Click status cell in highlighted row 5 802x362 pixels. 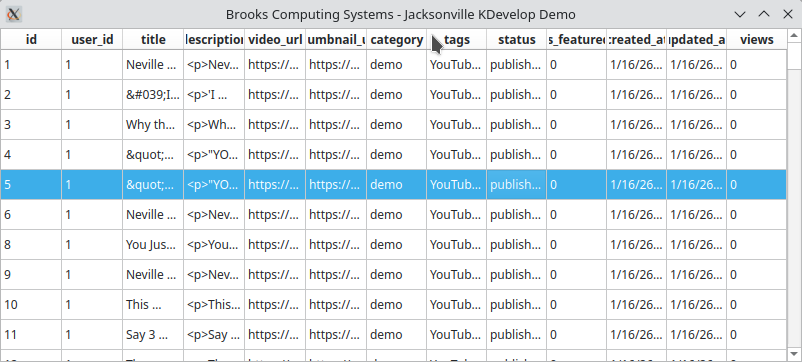(516, 185)
